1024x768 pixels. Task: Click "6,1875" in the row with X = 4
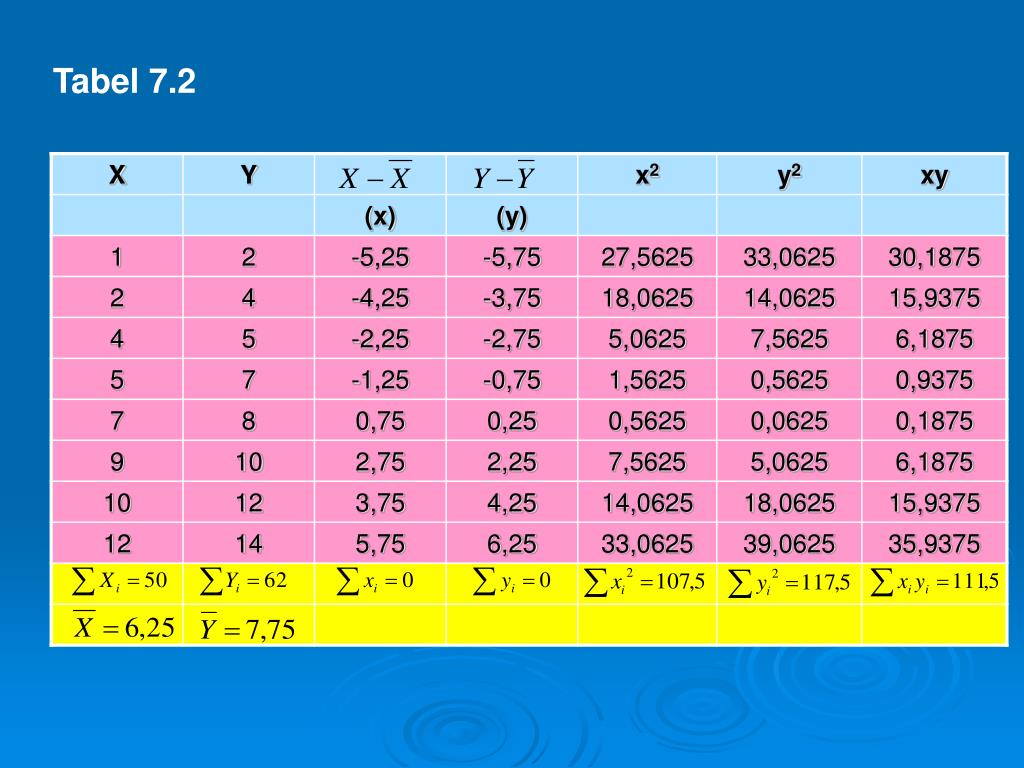click(934, 339)
